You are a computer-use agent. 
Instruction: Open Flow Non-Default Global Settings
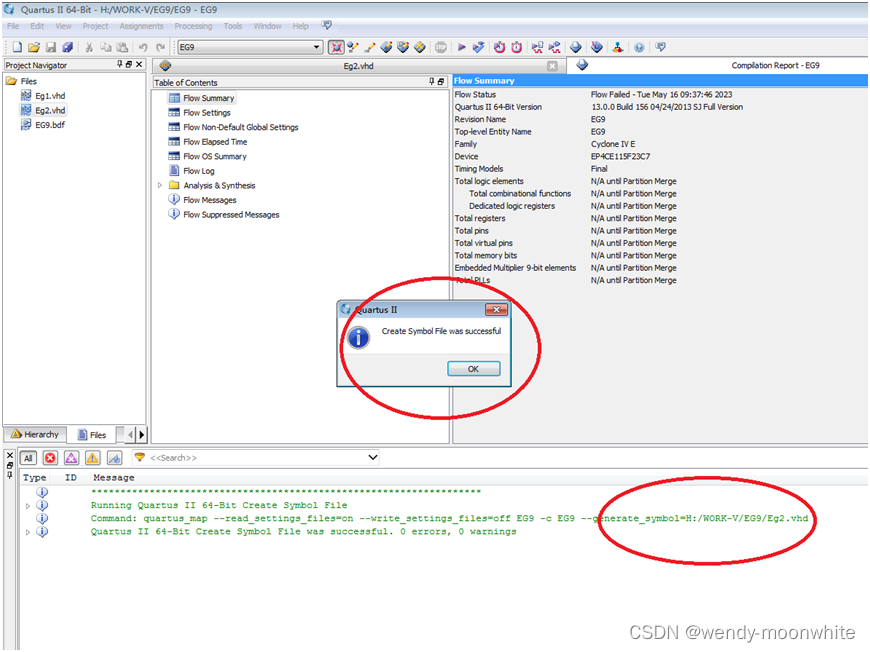tap(240, 127)
